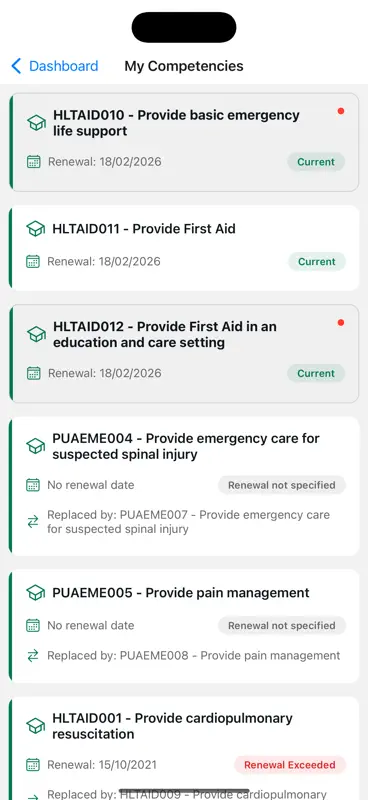Click the Current badge on HLTAID011
Image resolution: width=368 pixels, height=800 pixels.
tap(316, 261)
